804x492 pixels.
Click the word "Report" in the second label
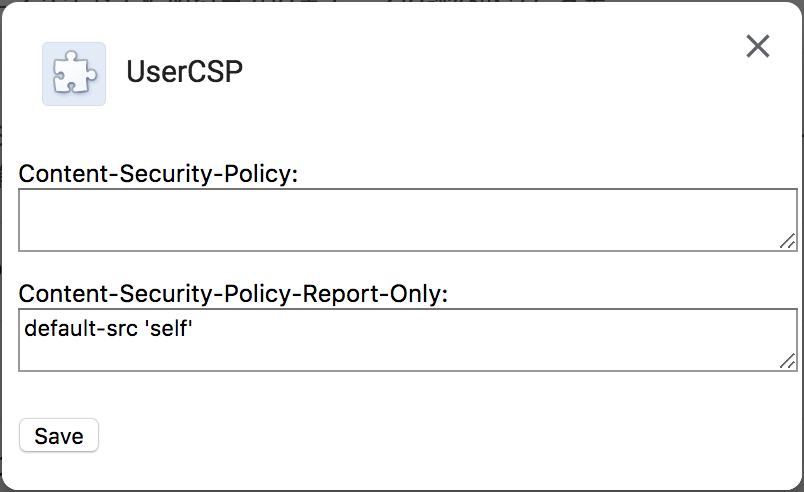point(340,294)
